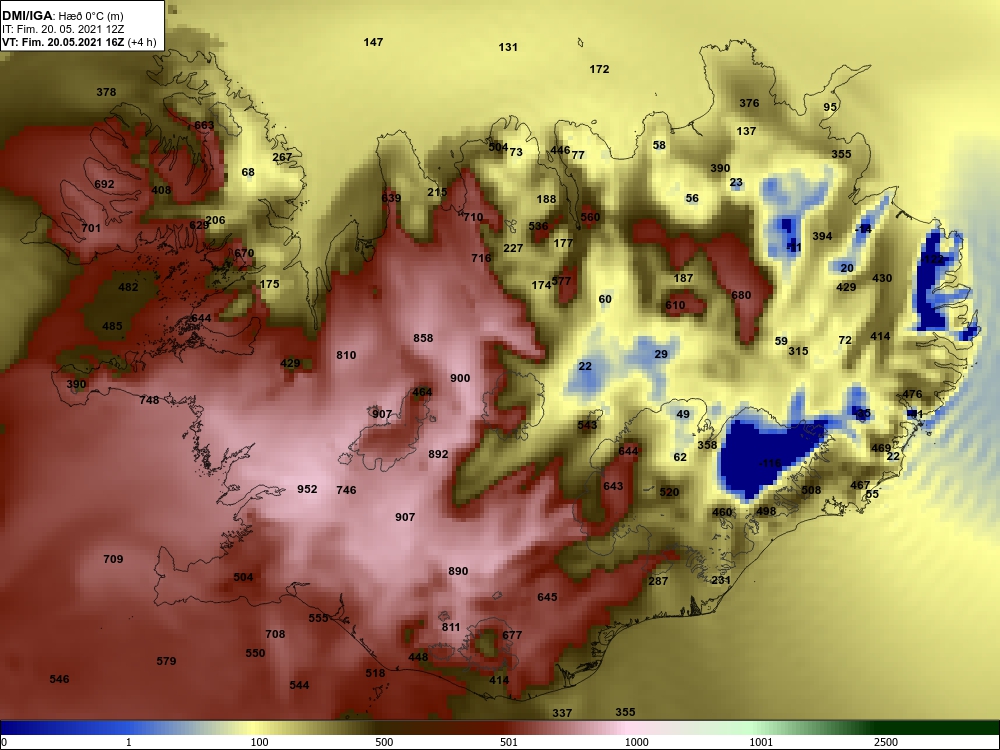Click the 1000 label on the color scale
This screenshot has width=1000, height=750.
pos(636,742)
